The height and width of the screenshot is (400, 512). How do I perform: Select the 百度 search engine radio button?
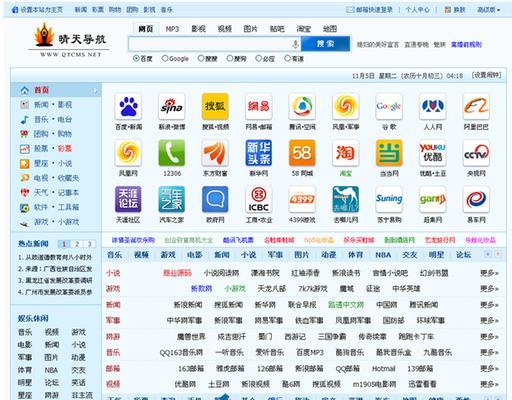(136, 58)
